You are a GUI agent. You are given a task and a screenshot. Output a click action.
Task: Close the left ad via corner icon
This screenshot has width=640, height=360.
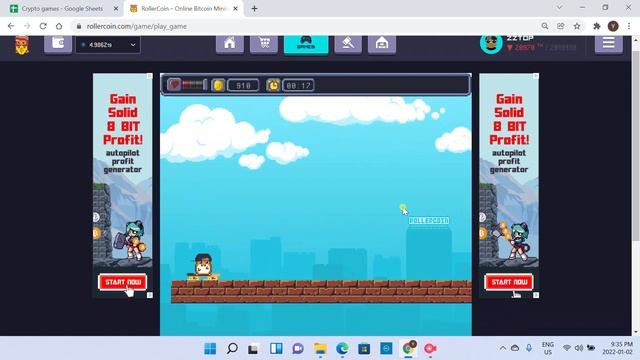149,76
